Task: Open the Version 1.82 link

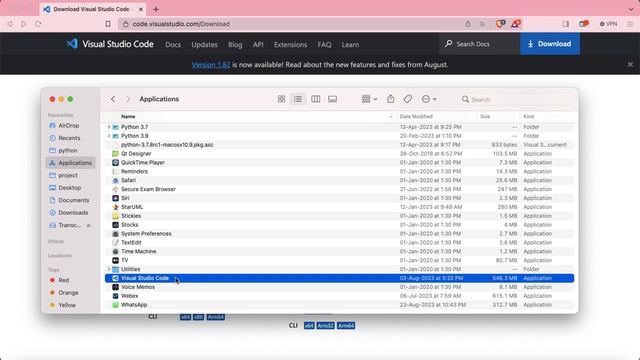Action: point(211,65)
